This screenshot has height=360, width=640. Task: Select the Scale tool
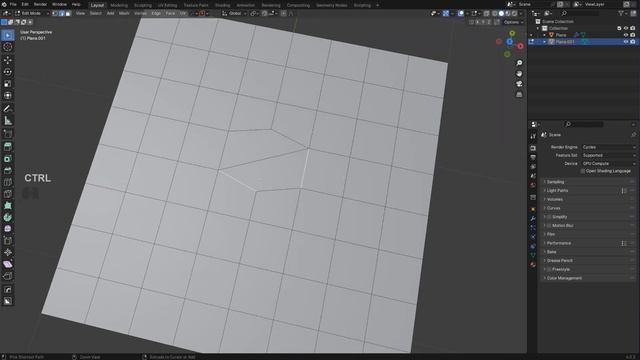[x=8, y=84]
